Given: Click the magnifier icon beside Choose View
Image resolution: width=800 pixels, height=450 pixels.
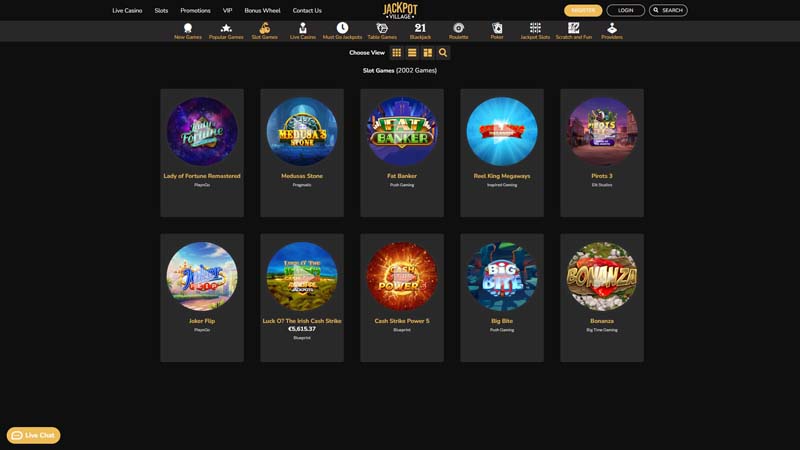Looking at the screenshot, I should click(x=443, y=53).
